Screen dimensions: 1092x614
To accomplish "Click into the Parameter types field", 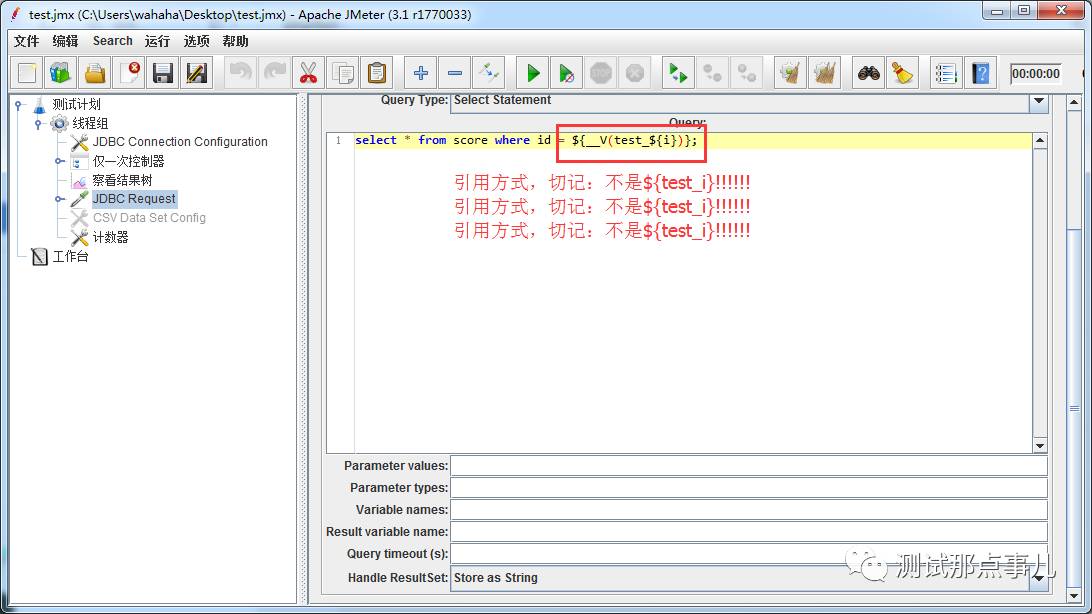I will point(749,487).
